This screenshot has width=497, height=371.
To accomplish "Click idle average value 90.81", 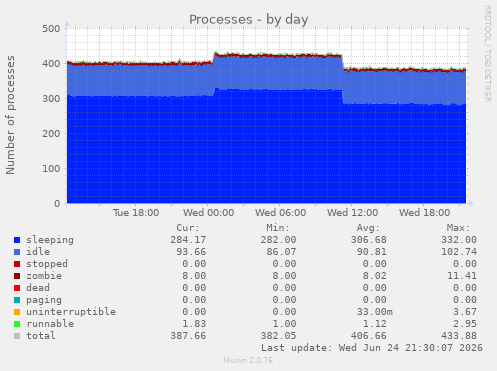I will pyautogui.click(x=372, y=252).
